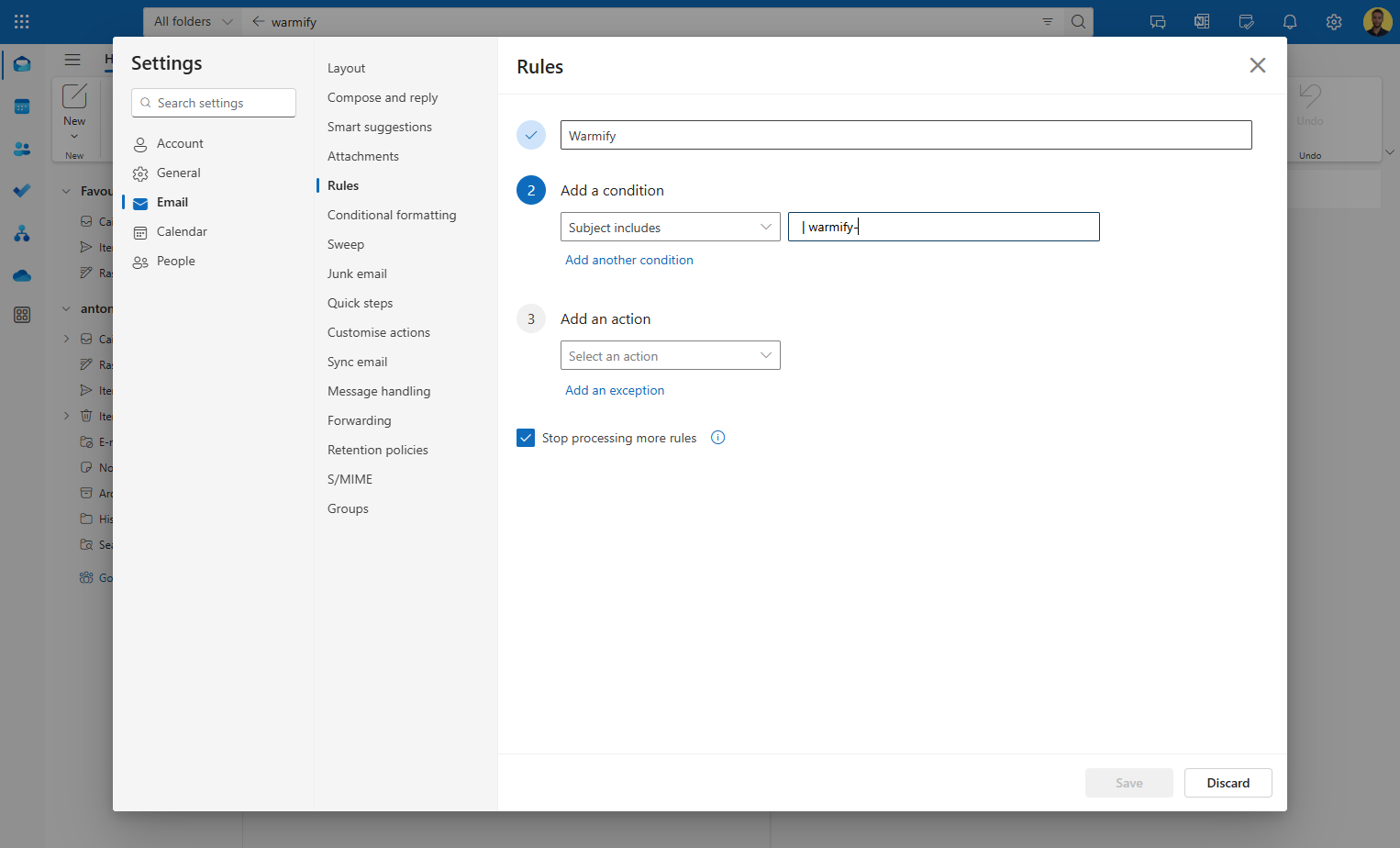The width and height of the screenshot is (1400, 848).
Task: Go back using search bar arrow
Action: pos(258,21)
